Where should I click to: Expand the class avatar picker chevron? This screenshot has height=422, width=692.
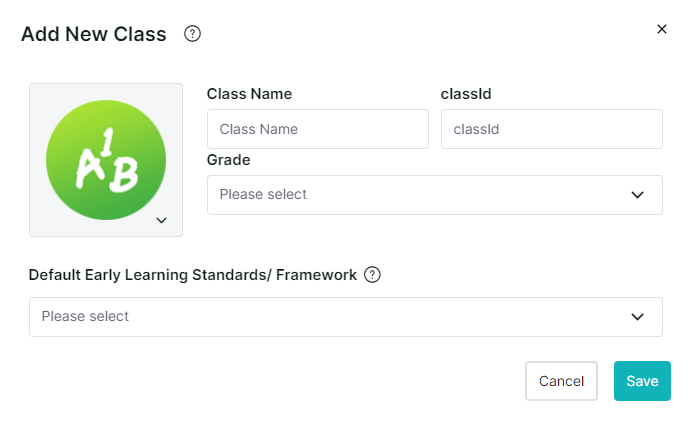[x=162, y=220]
